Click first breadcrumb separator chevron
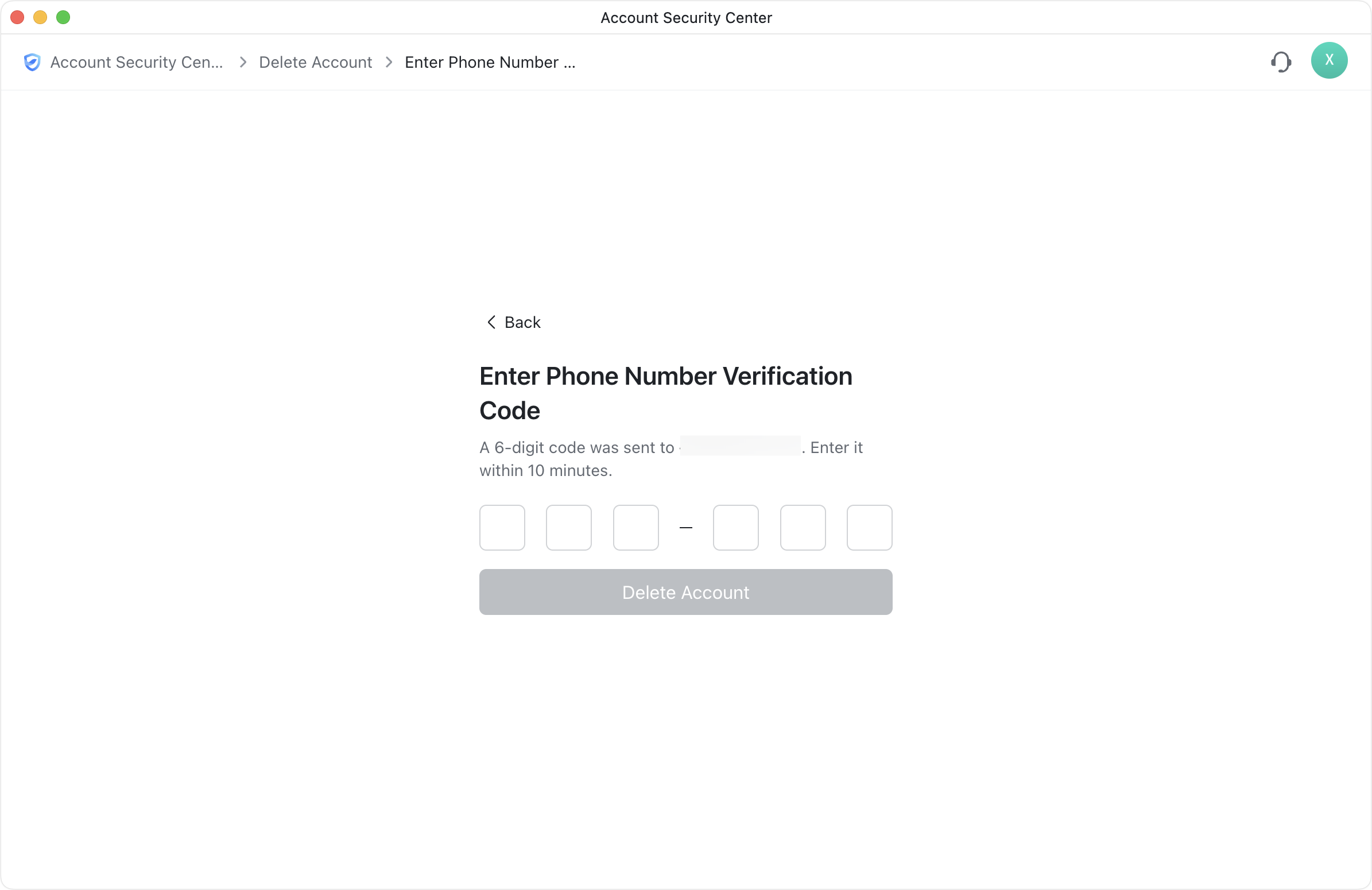The image size is (1372, 890). coord(243,62)
